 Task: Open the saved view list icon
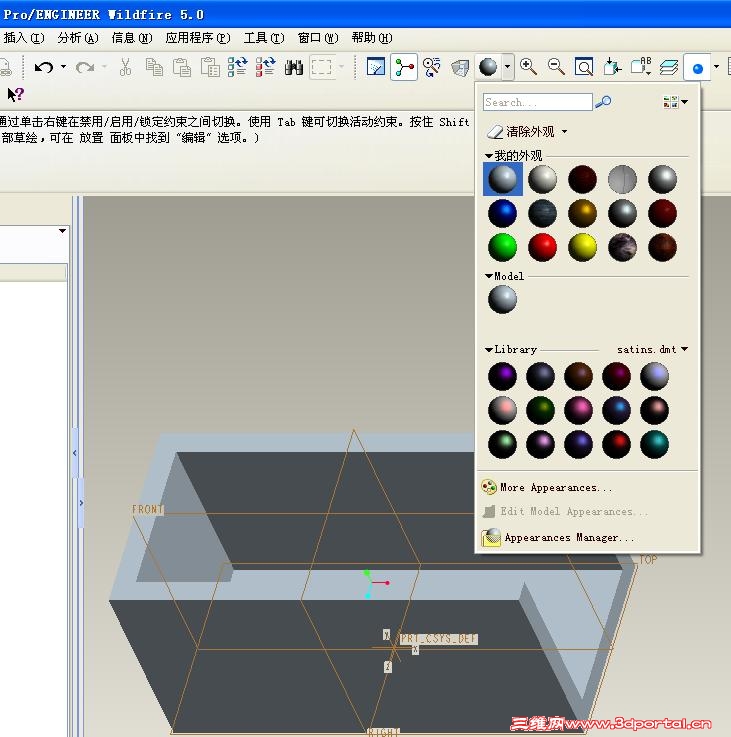click(x=641, y=67)
